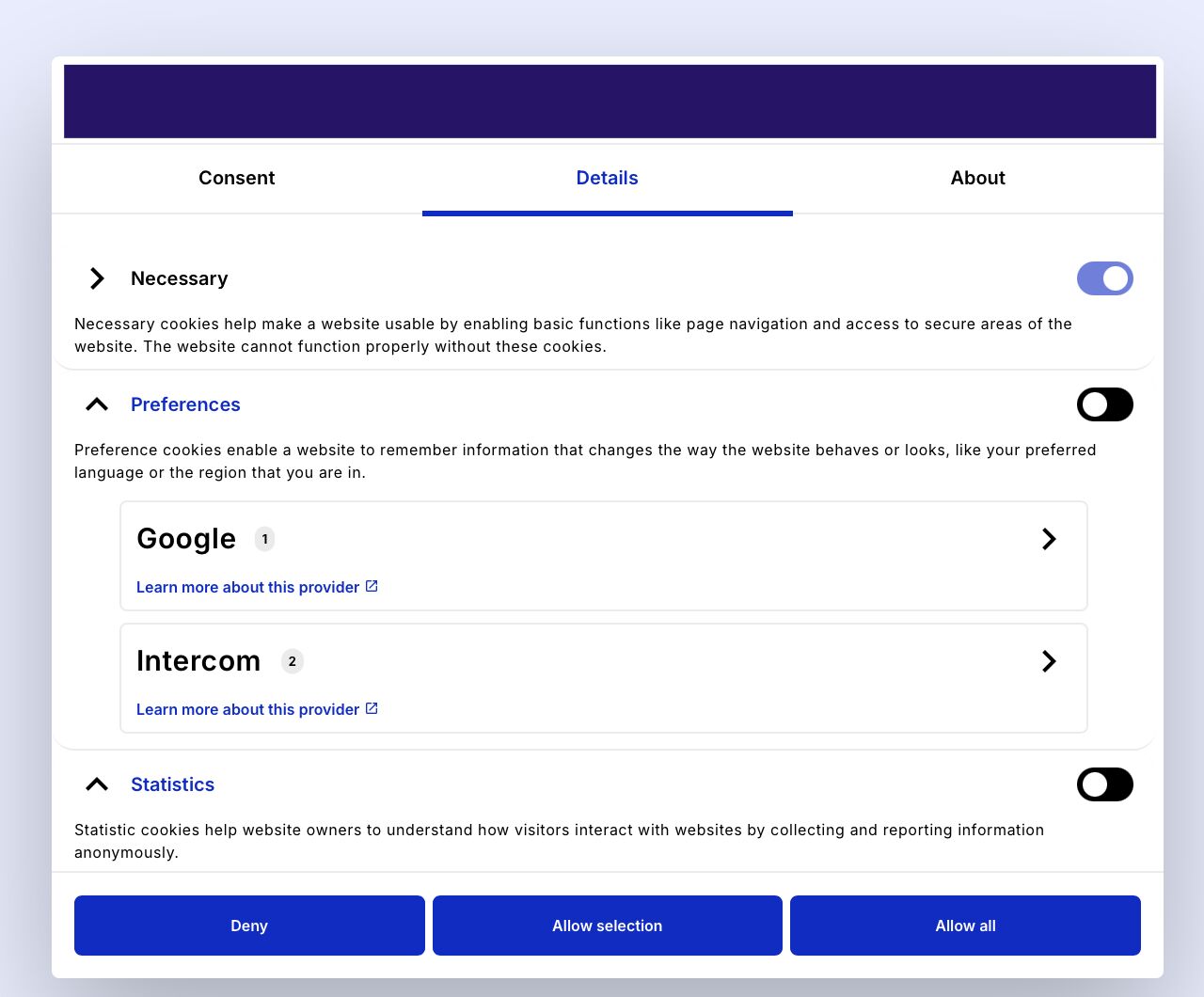This screenshot has height=997, width=1204.
Task: Enable the Preferences cookies switch
Action: click(1105, 404)
